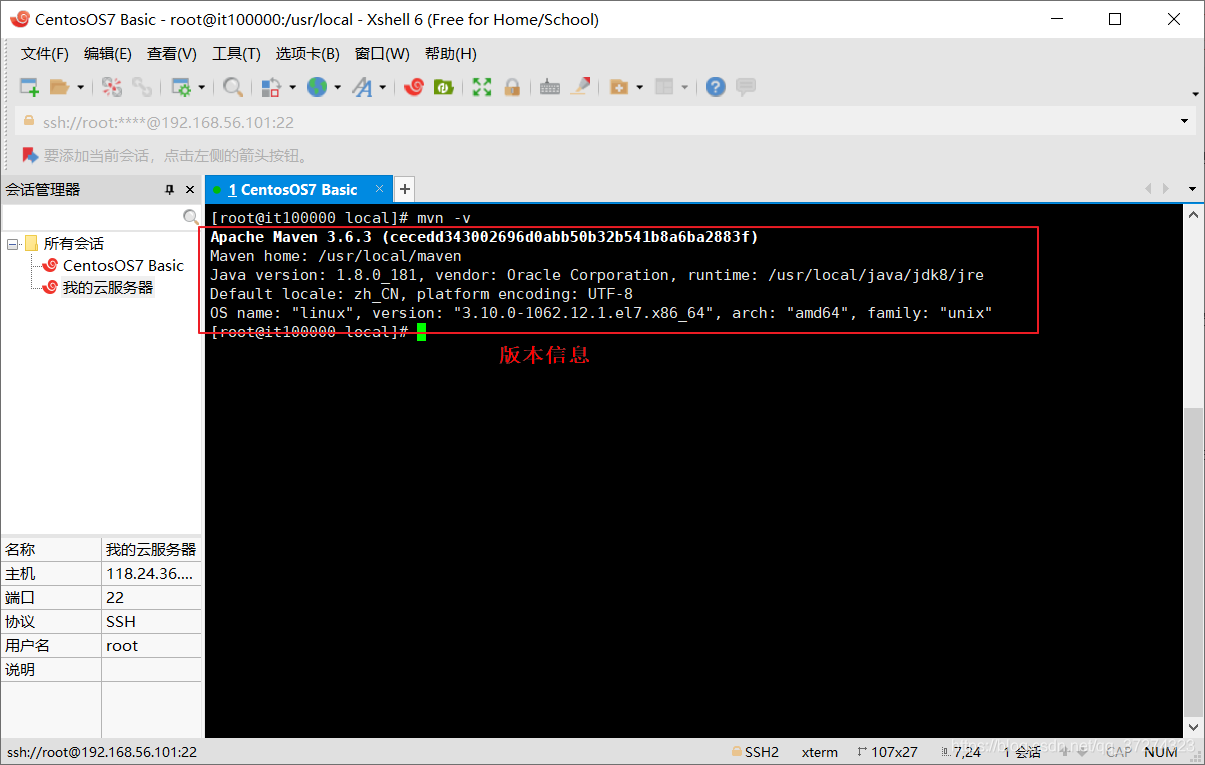Pin the session manager panel
The height and width of the screenshot is (765, 1205).
pos(169,190)
